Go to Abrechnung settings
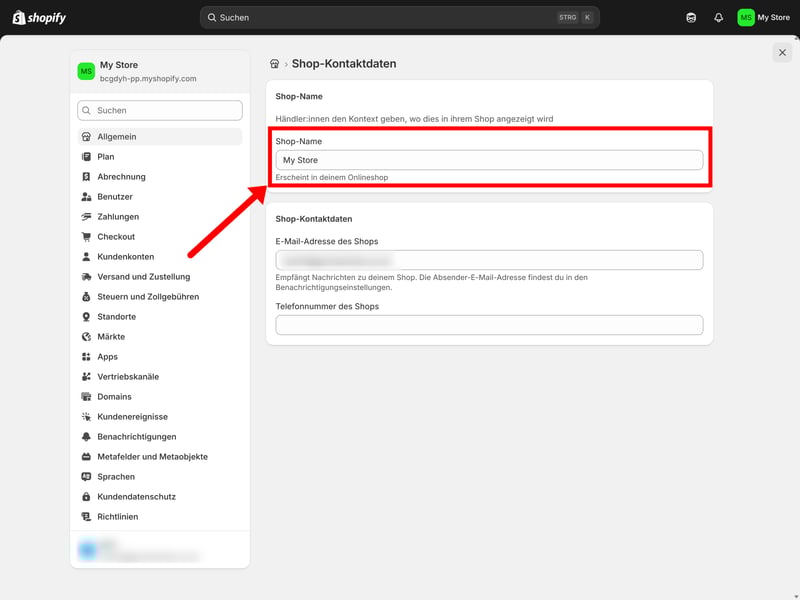The width and height of the screenshot is (800, 600). (121, 177)
